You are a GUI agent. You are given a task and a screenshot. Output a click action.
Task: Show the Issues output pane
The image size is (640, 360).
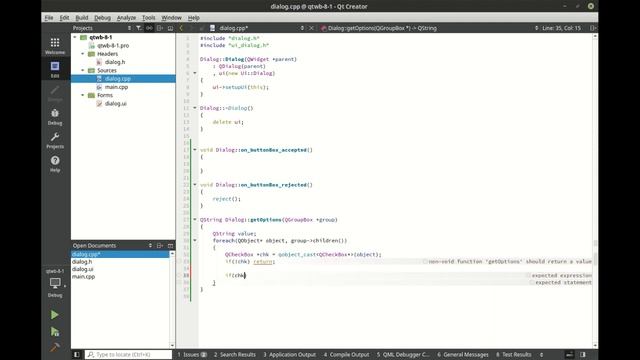click(192, 354)
